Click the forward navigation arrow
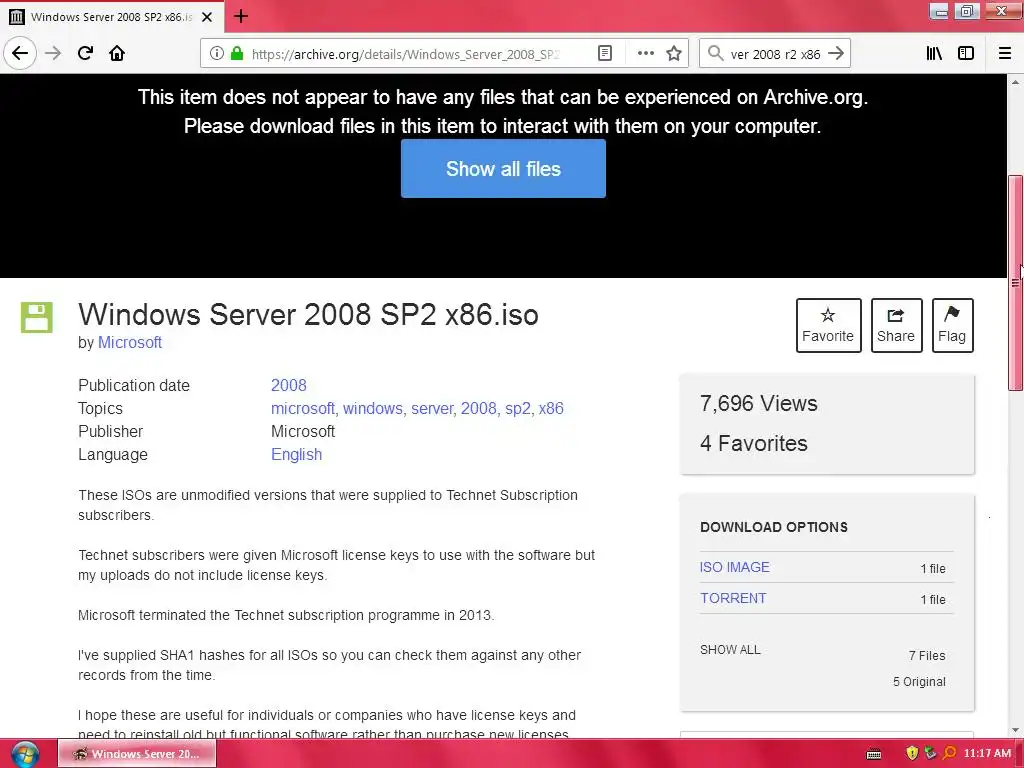Image resolution: width=1024 pixels, height=768 pixels. click(53, 53)
